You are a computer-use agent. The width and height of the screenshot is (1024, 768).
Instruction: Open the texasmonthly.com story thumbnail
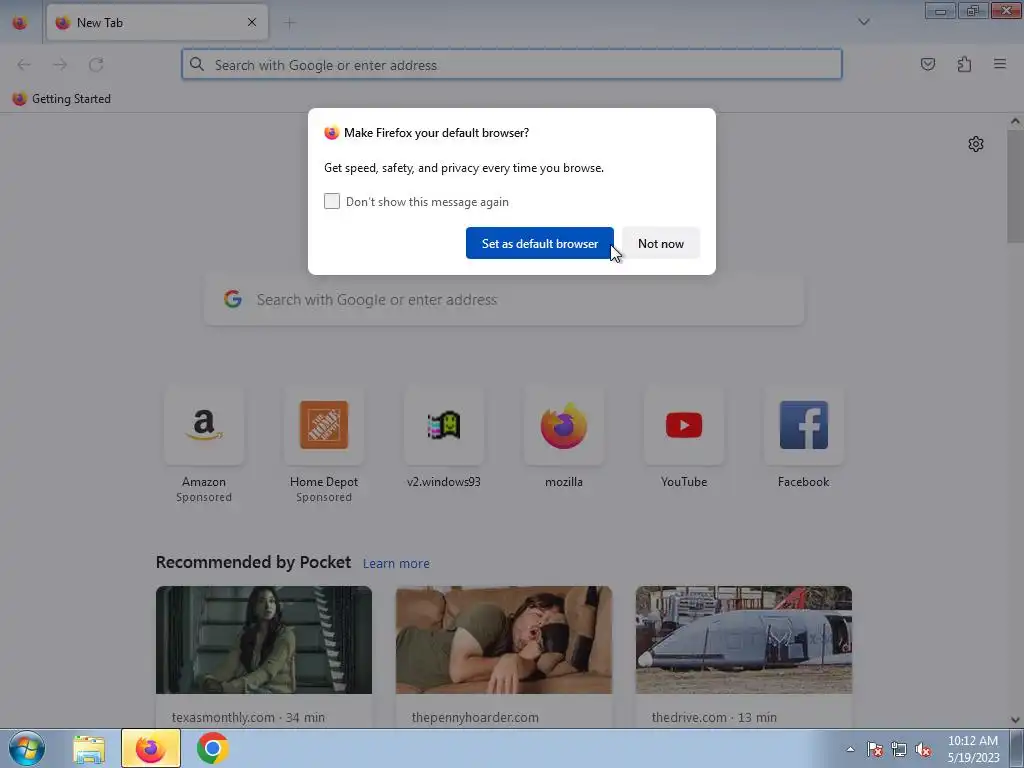point(264,640)
